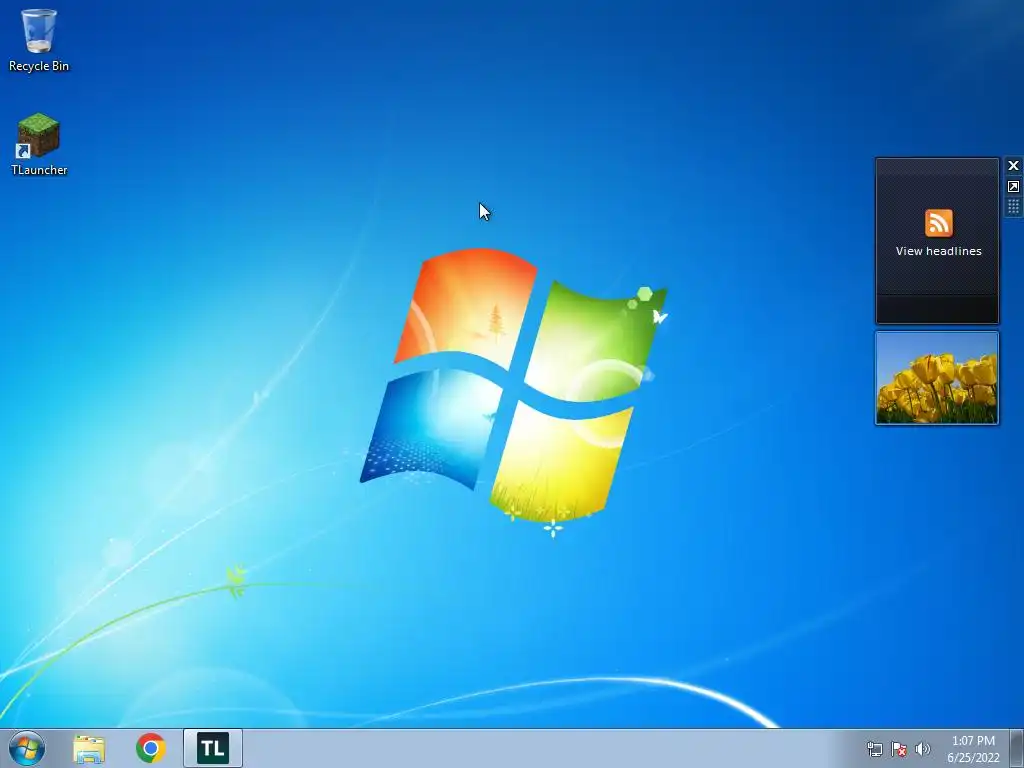Click the orange RSS feed icon
This screenshot has height=768, width=1024.
pos(938,223)
